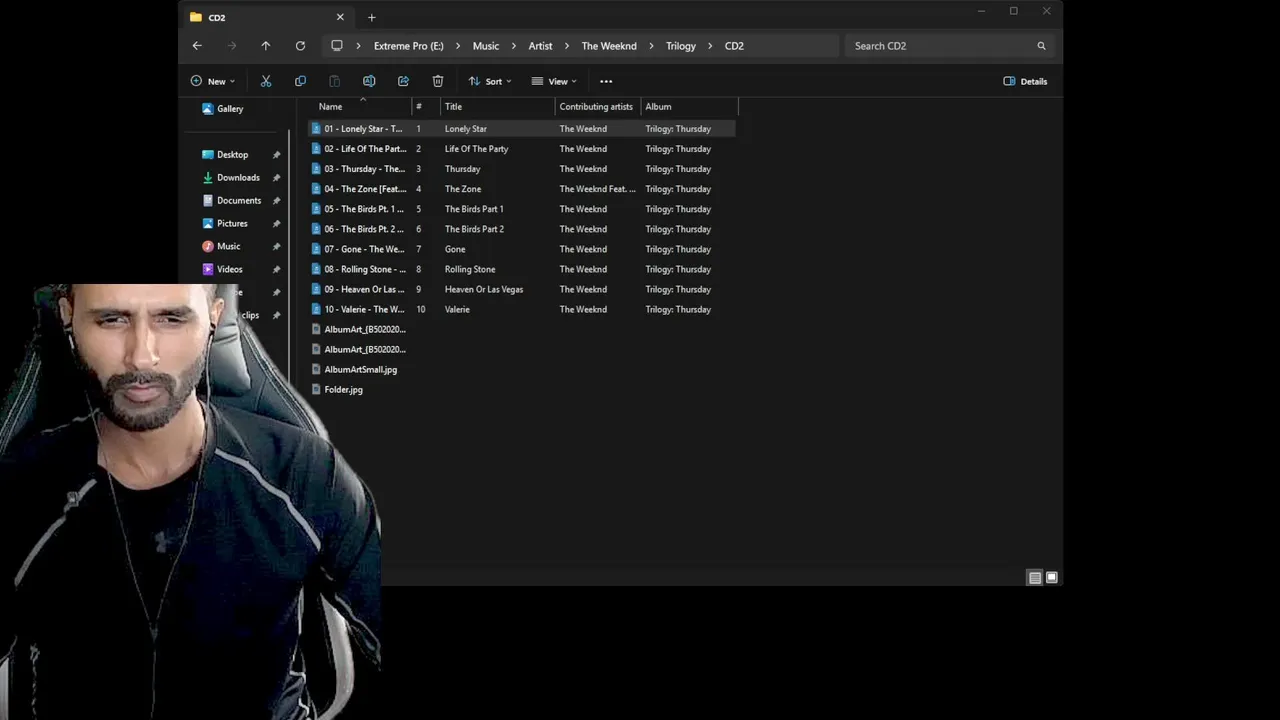Click the This PC monitor icon
Viewport: 1280px width, 720px height.
pos(337,46)
